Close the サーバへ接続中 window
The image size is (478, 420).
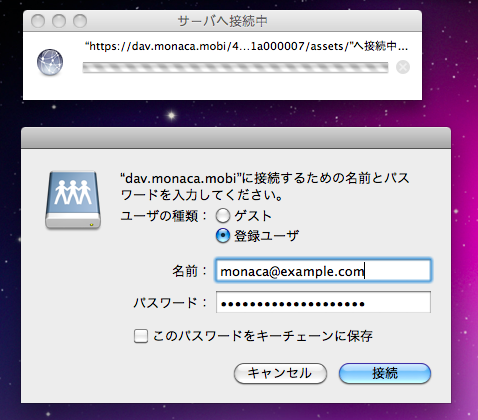click(38, 21)
